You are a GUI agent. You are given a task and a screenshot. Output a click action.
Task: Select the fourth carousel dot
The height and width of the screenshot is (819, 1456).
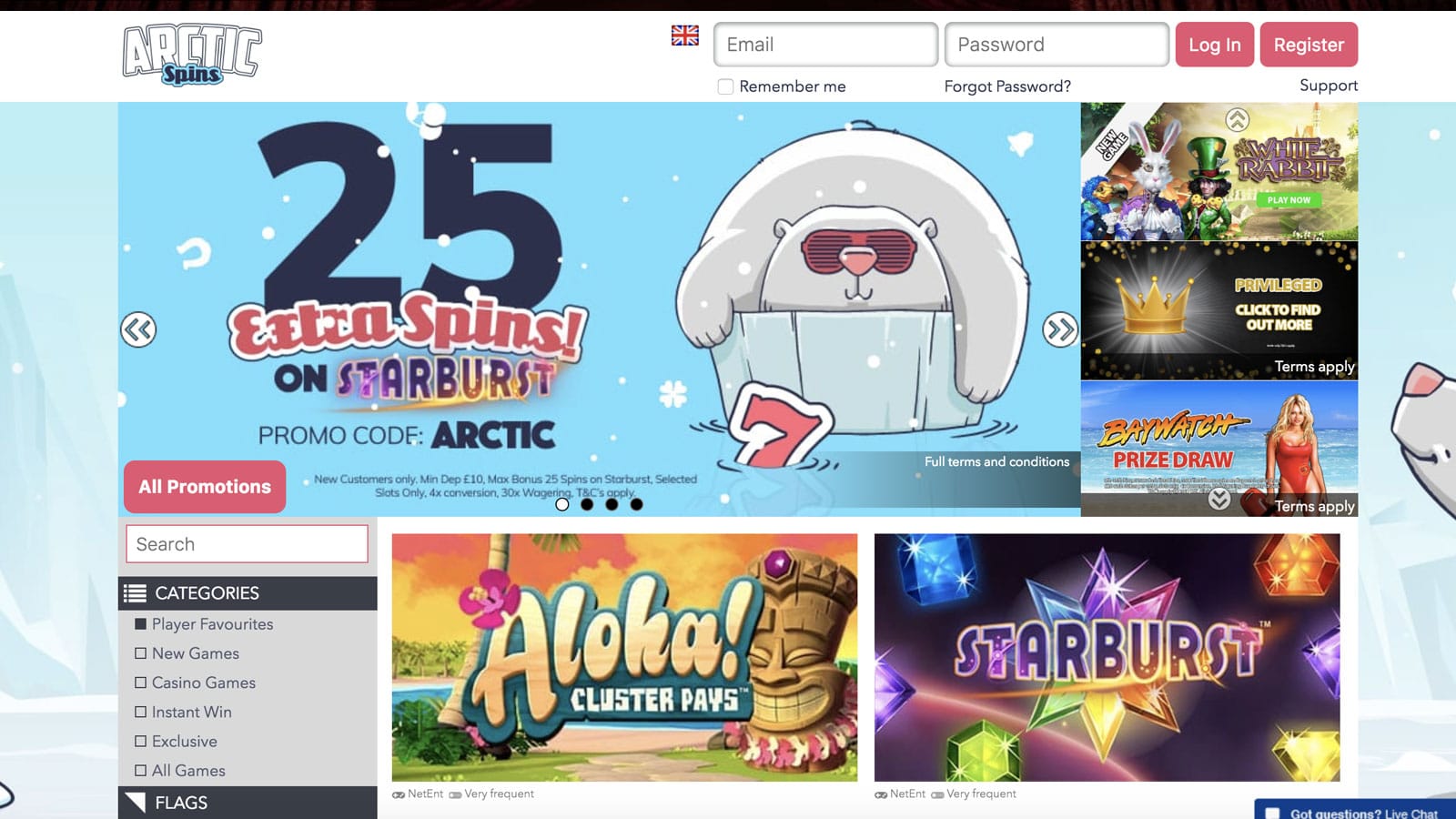[x=636, y=504]
